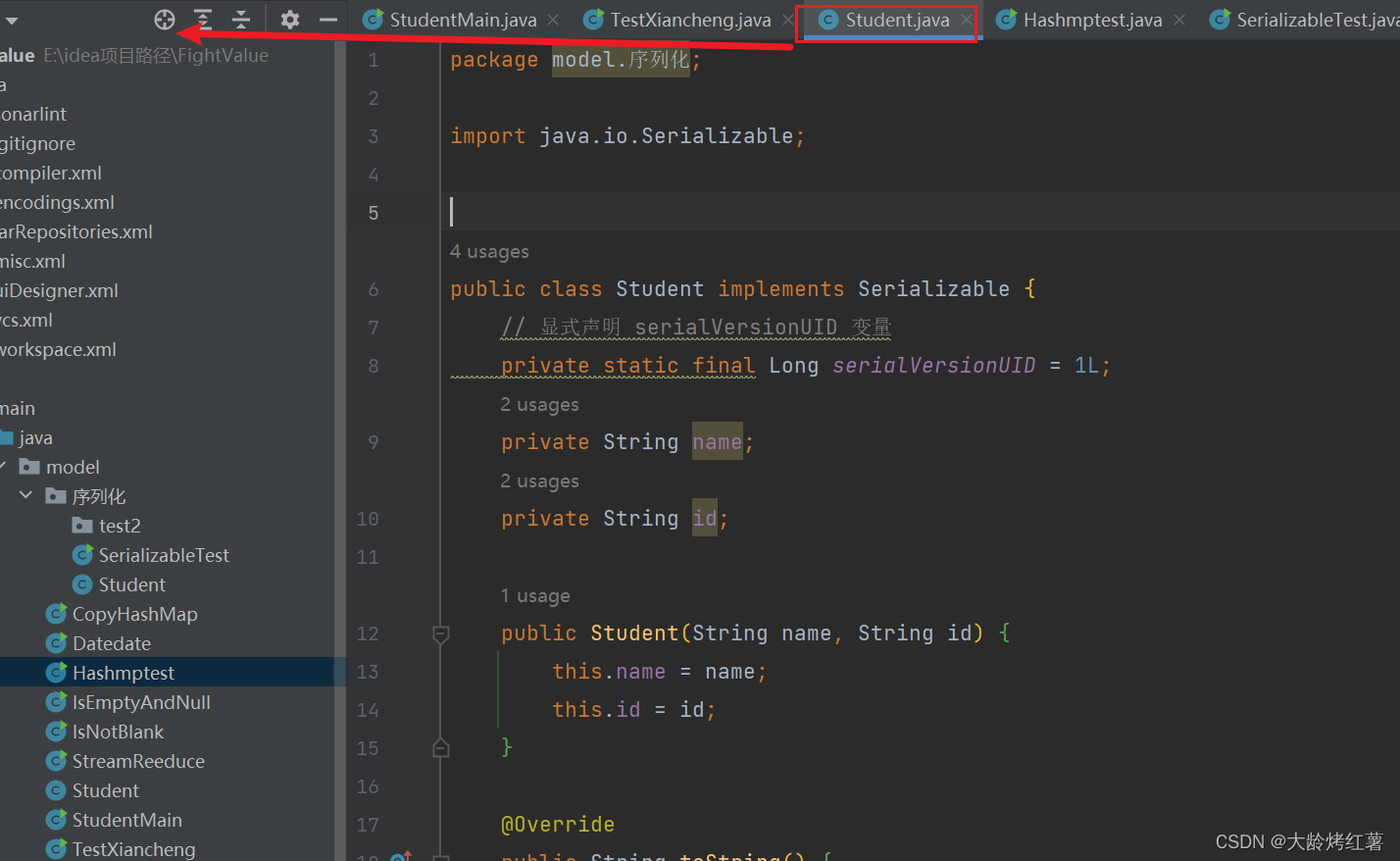Open the project view dropdown arrow
The image size is (1400, 861).
pyautogui.click(x=12, y=20)
